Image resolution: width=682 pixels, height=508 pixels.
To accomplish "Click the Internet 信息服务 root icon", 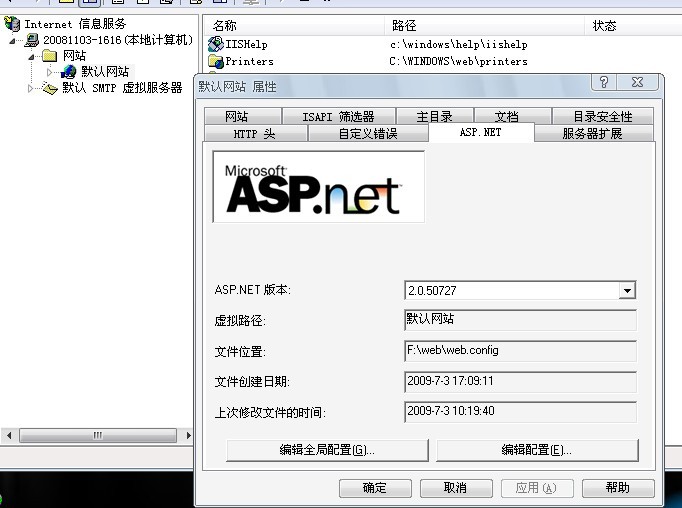I will pos(12,24).
